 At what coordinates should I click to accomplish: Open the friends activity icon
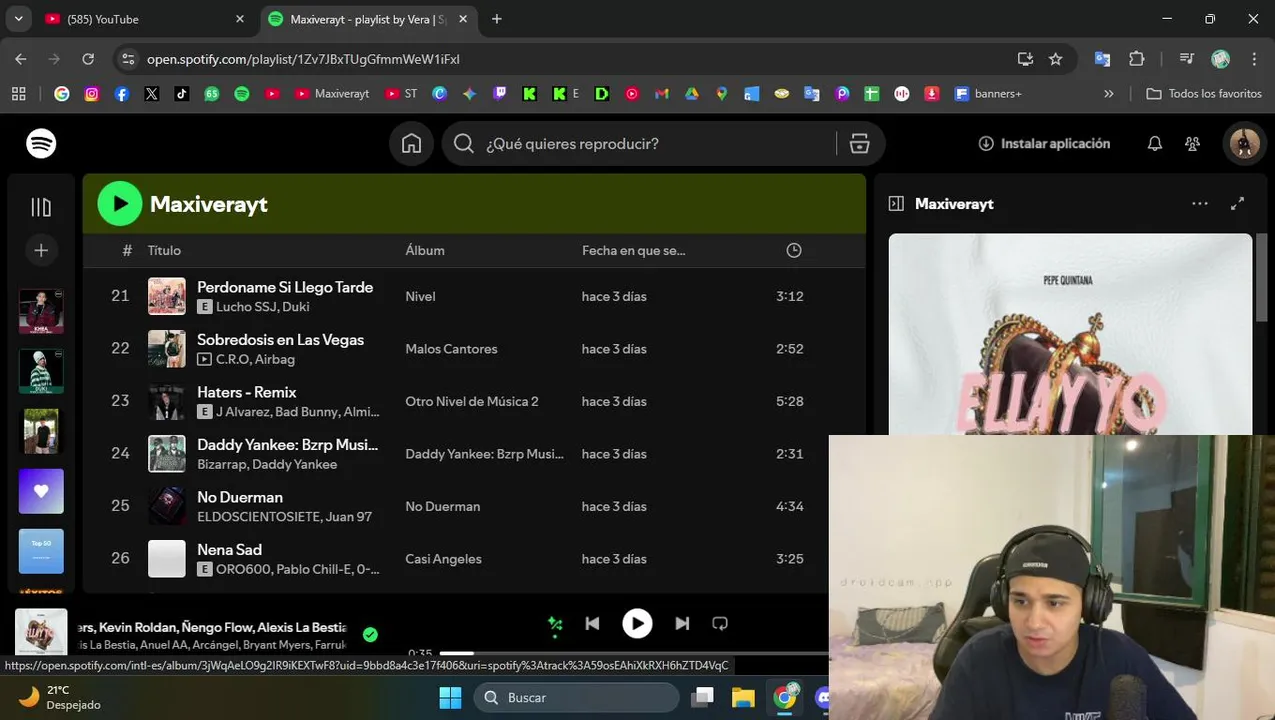1192,144
